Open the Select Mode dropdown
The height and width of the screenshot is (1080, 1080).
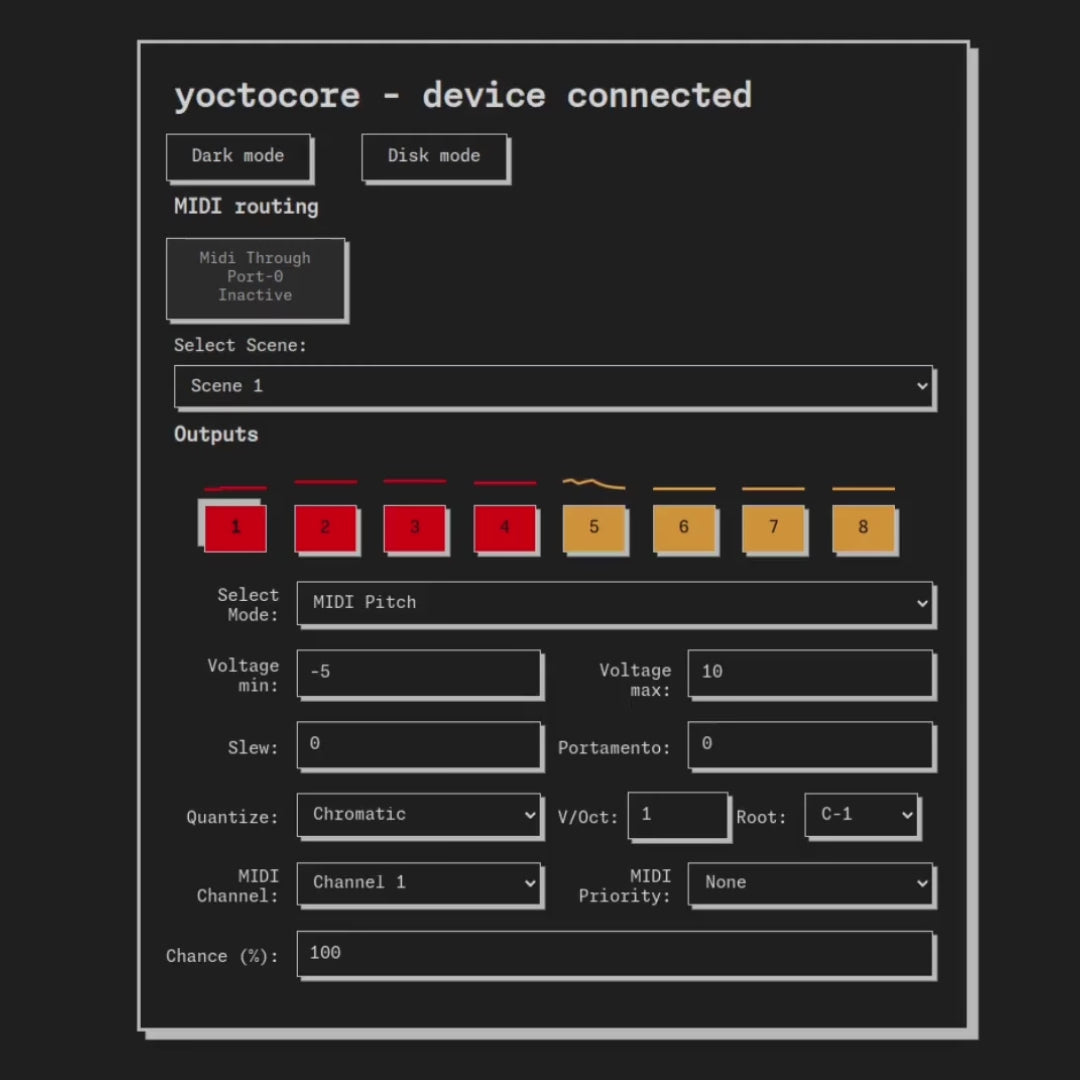click(x=615, y=603)
